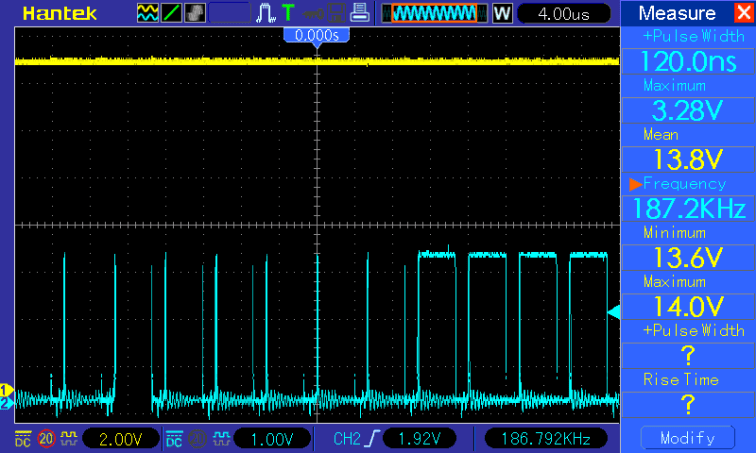The image size is (756, 453).
Task: Click the 0.000s trigger position marker
Action: click(316, 35)
